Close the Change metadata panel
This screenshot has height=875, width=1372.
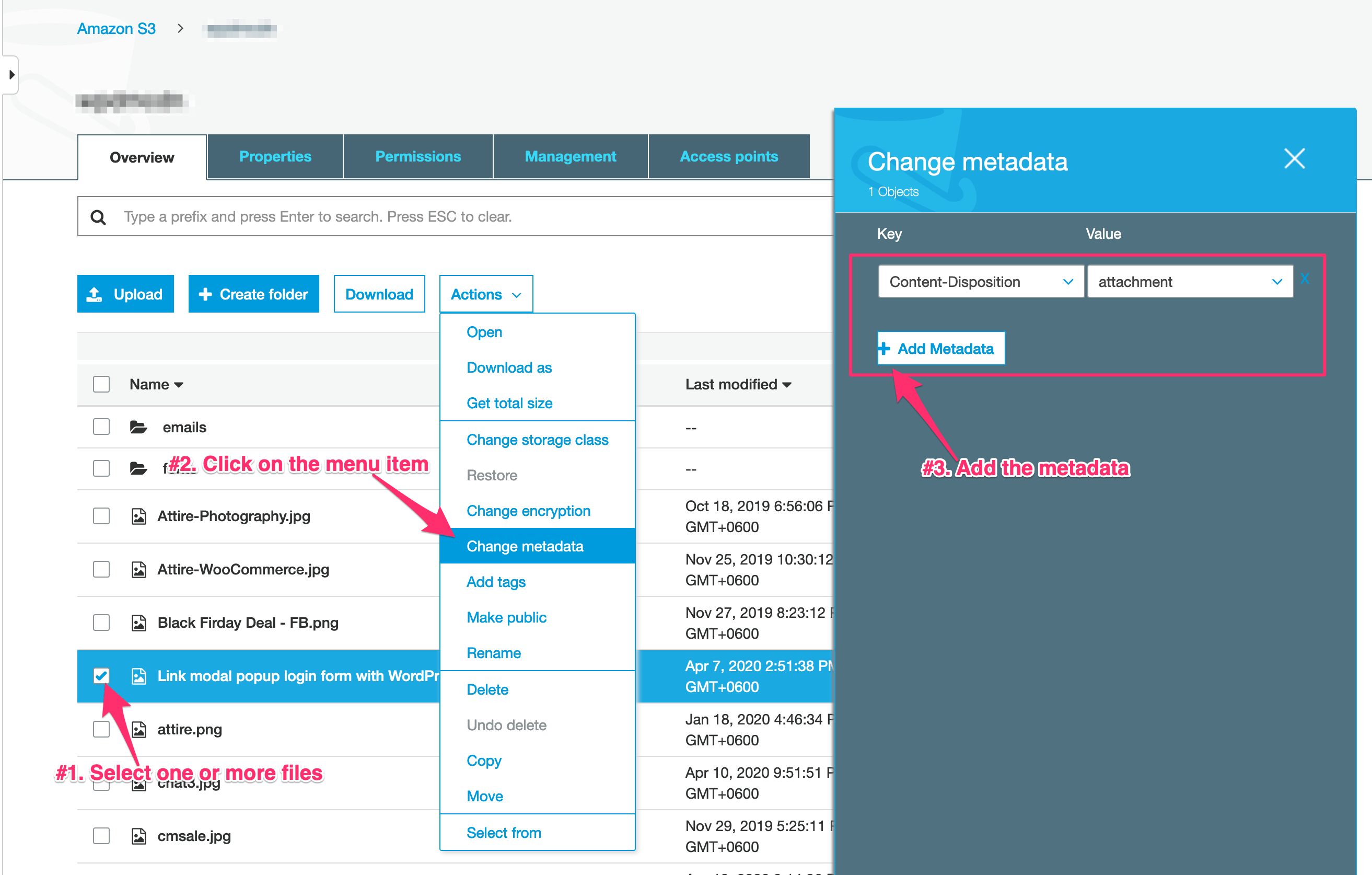tap(1294, 159)
